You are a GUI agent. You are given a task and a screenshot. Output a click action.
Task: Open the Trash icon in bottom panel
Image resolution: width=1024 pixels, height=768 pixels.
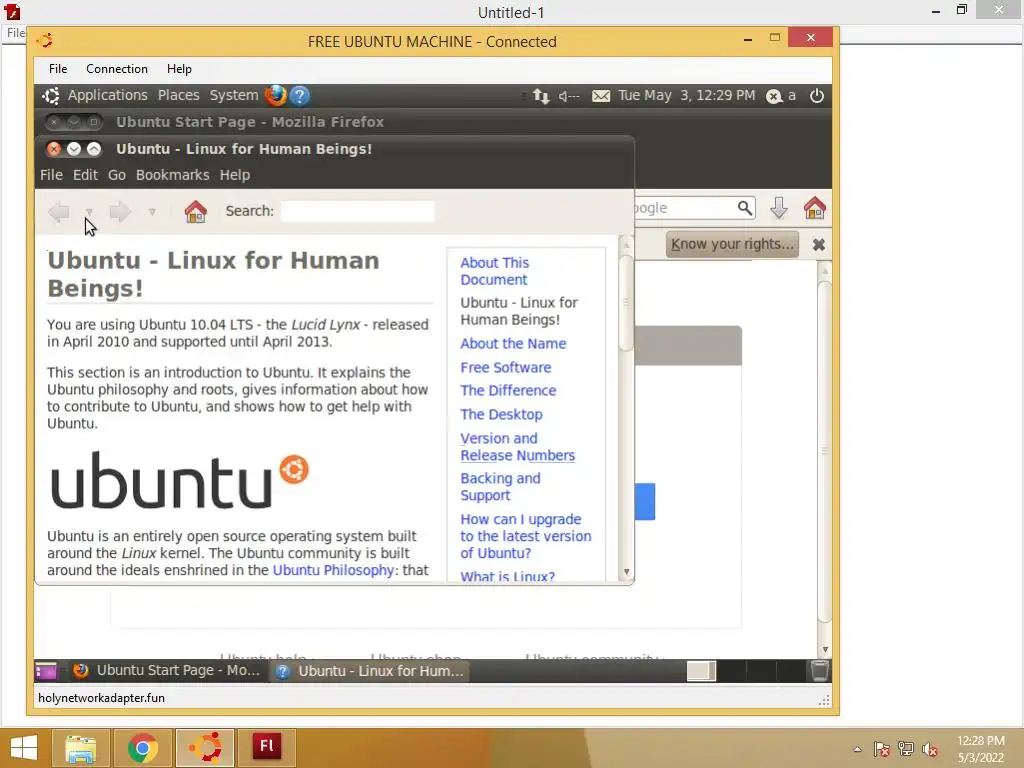click(x=819, y=671)
